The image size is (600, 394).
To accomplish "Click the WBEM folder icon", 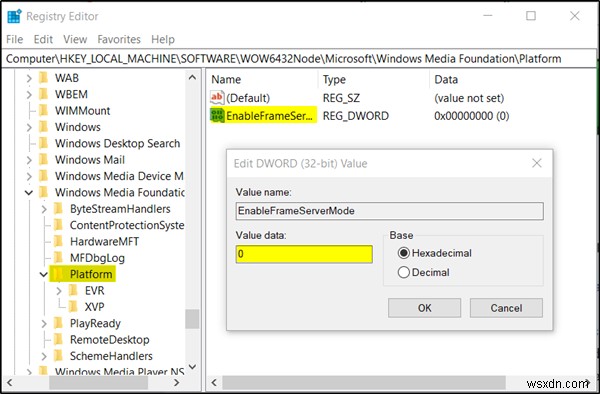I will click(x=44, y=94).
